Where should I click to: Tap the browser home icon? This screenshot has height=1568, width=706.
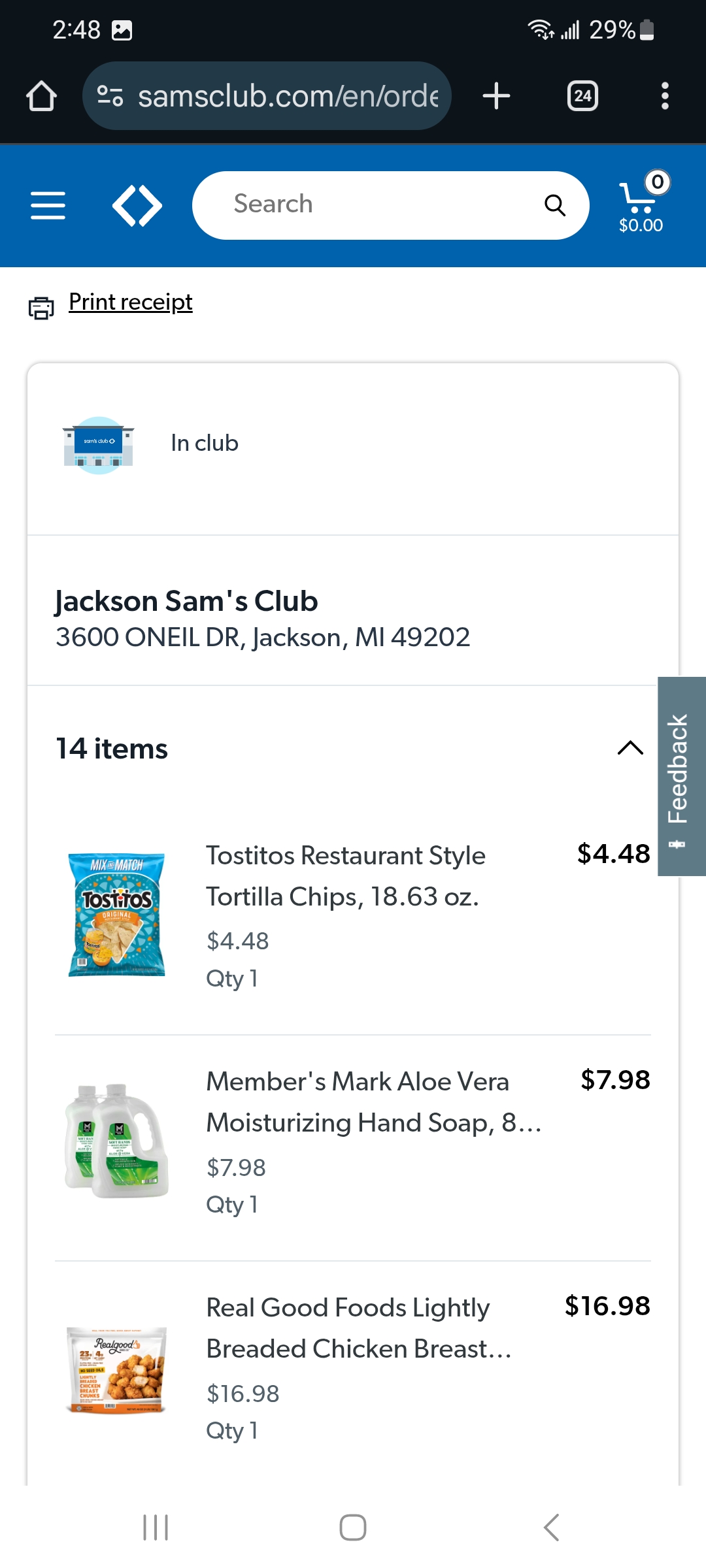(x=42, y=96)
